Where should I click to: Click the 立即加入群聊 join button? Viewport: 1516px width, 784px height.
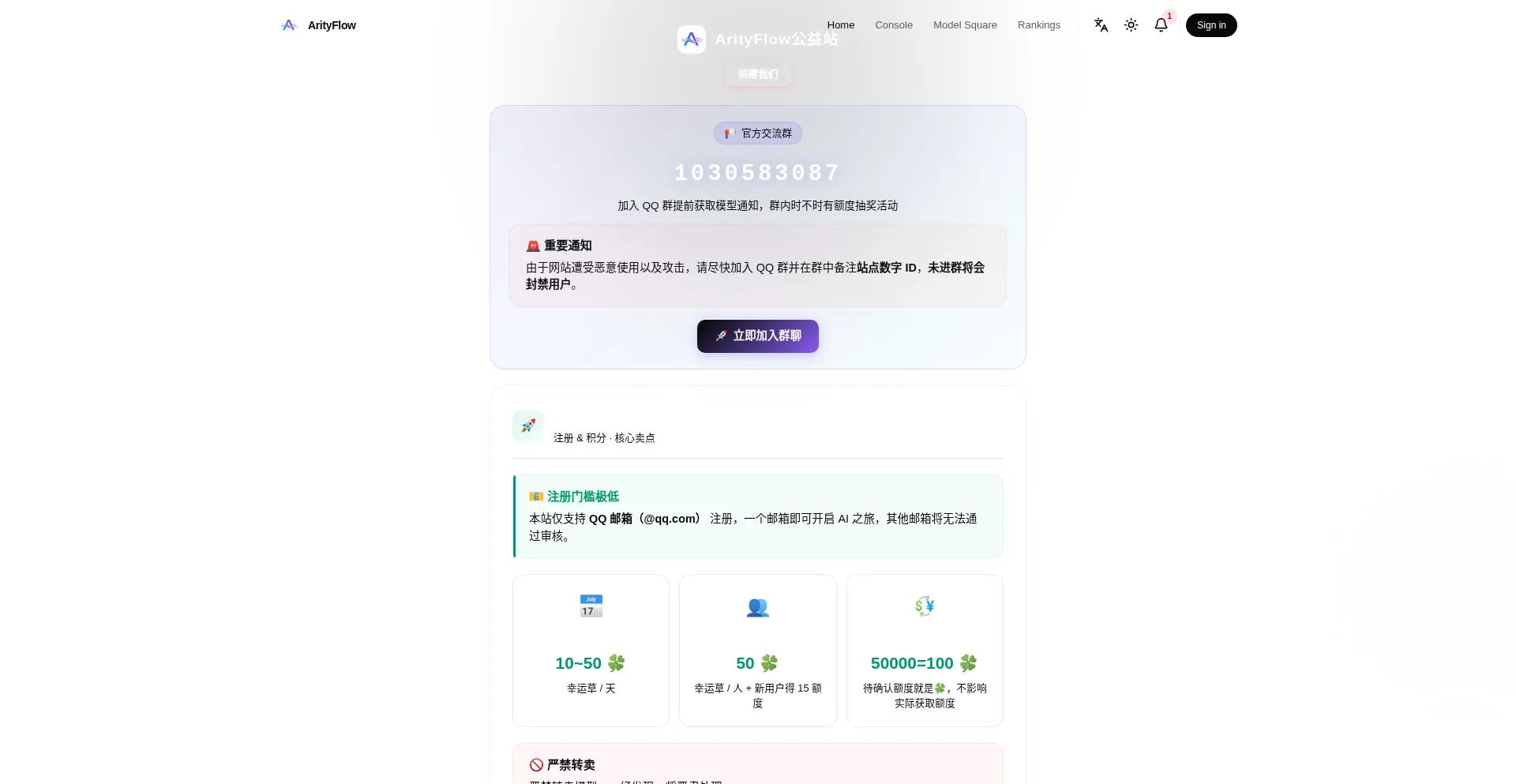758,336
